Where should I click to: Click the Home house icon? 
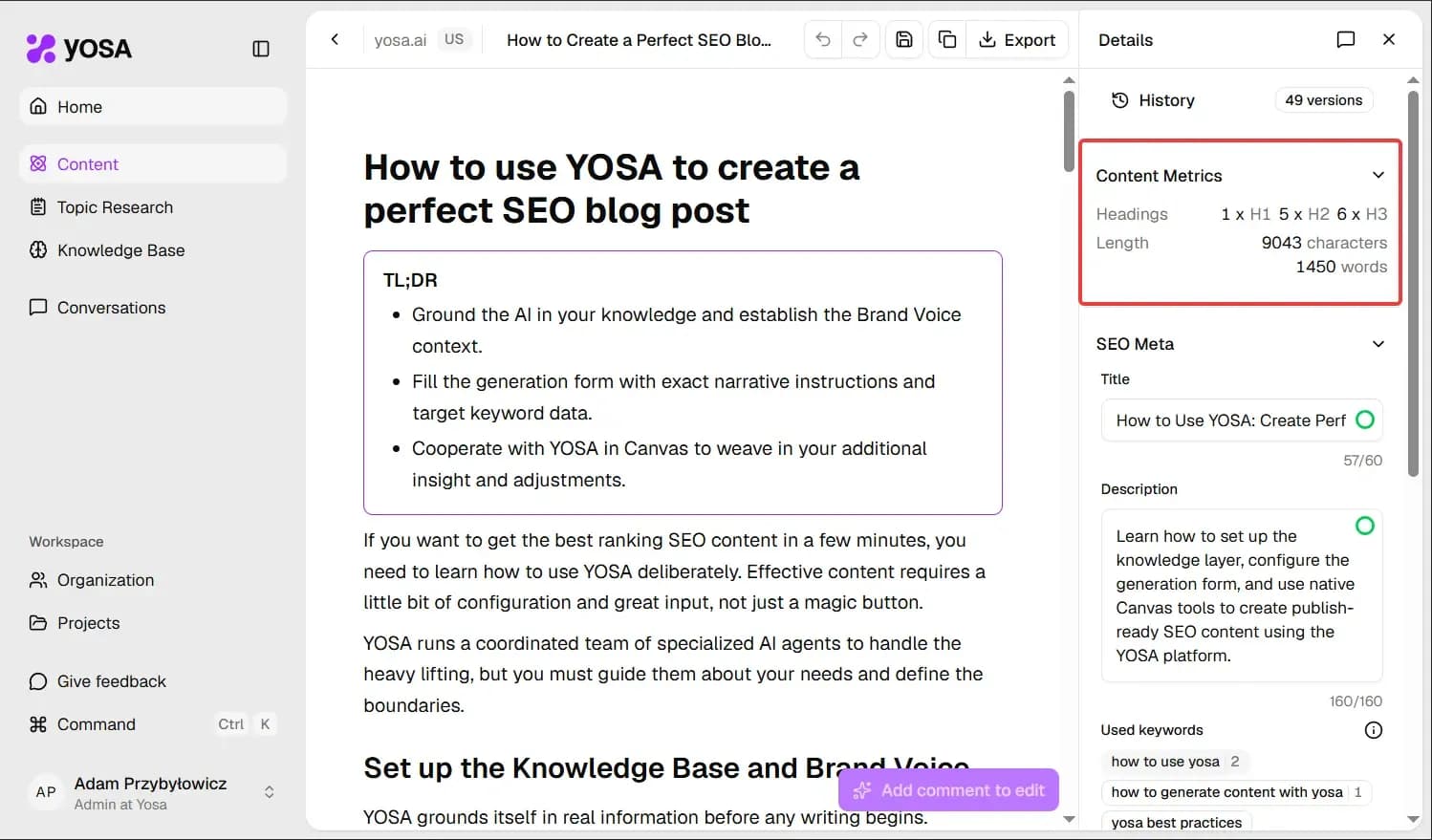click(38, 106)
